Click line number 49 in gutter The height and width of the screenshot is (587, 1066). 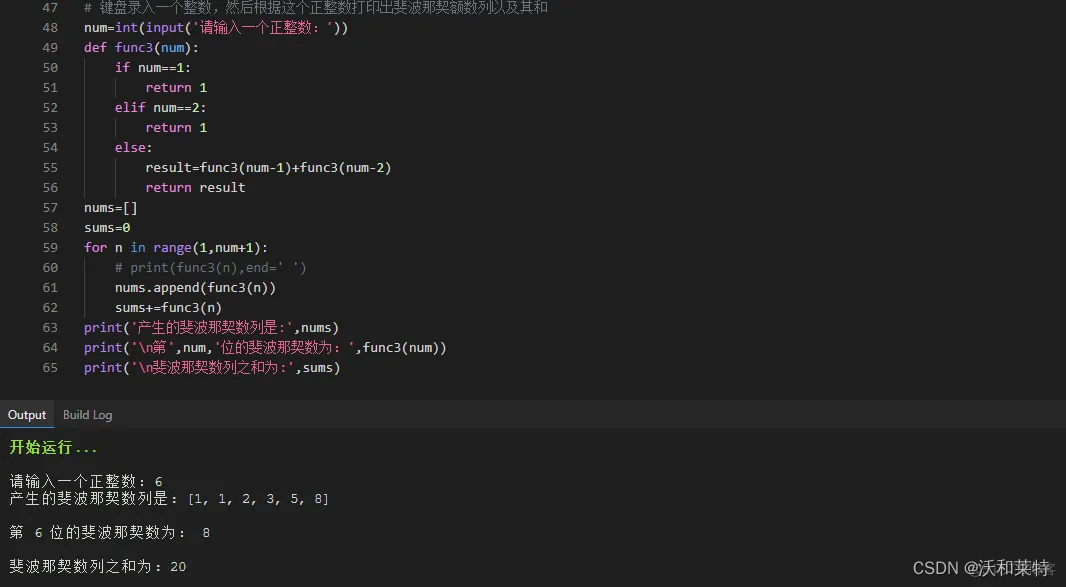point(50,48)
